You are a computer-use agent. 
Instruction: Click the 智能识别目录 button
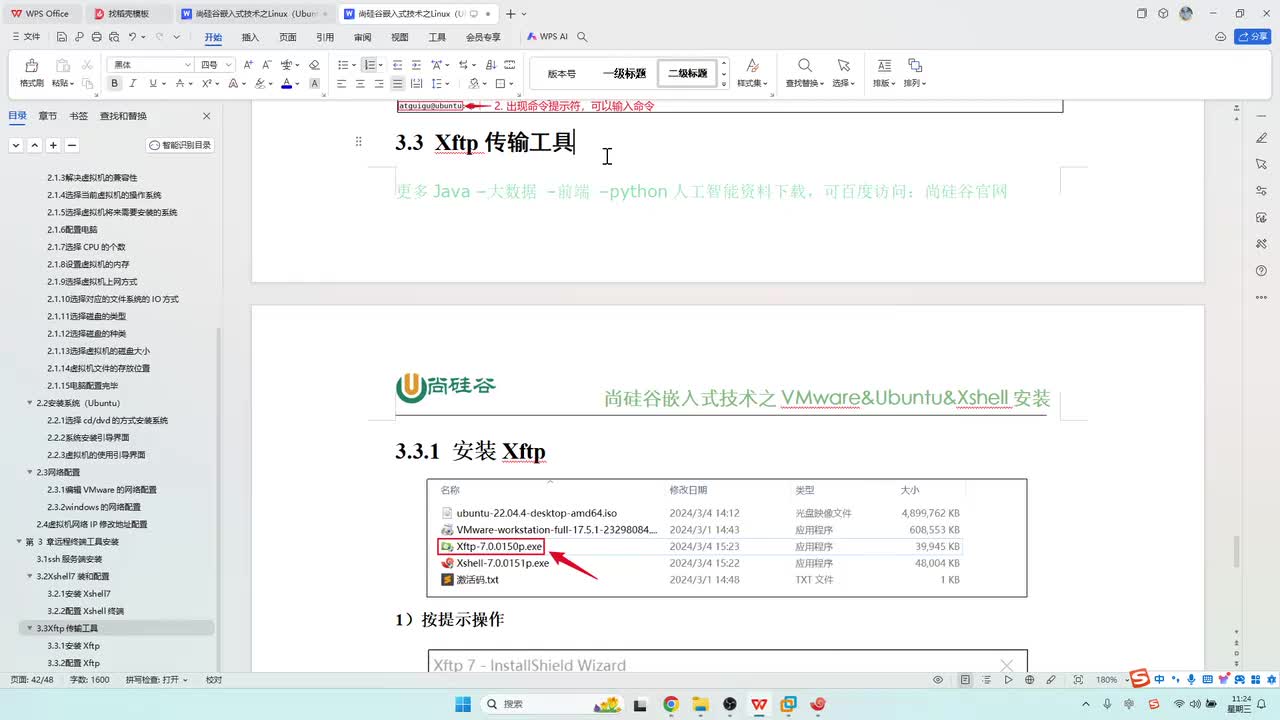click(181, 145)
